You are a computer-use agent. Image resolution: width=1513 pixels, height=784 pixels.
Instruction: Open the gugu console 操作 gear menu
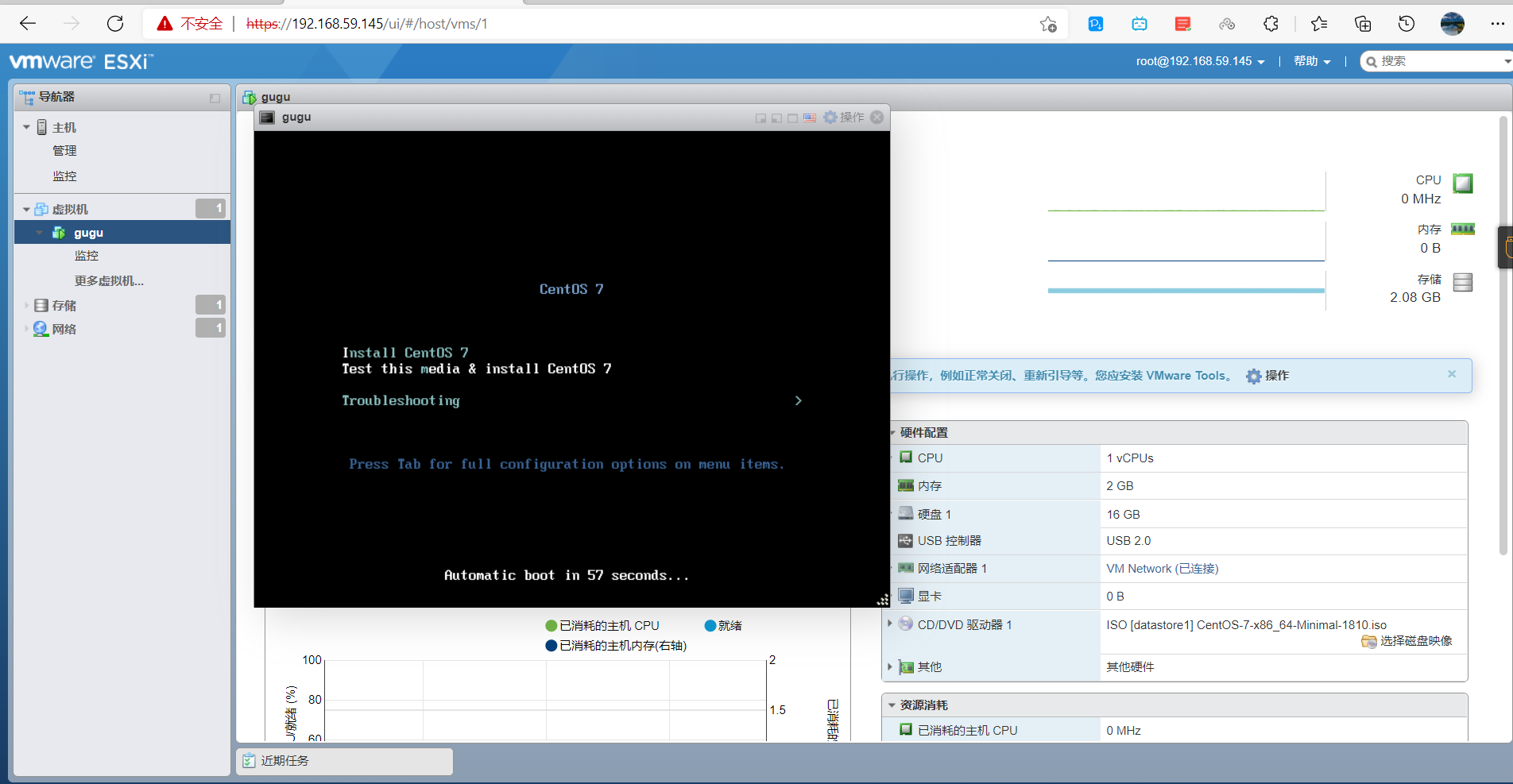click(844, 118)
